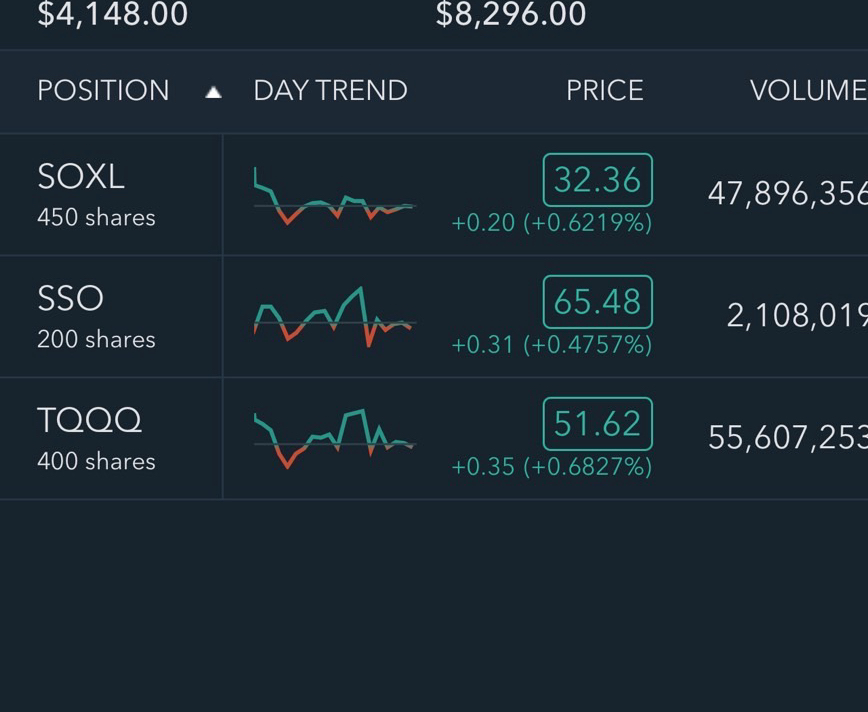View the TQQQ day trend sparkline chart

335,438
